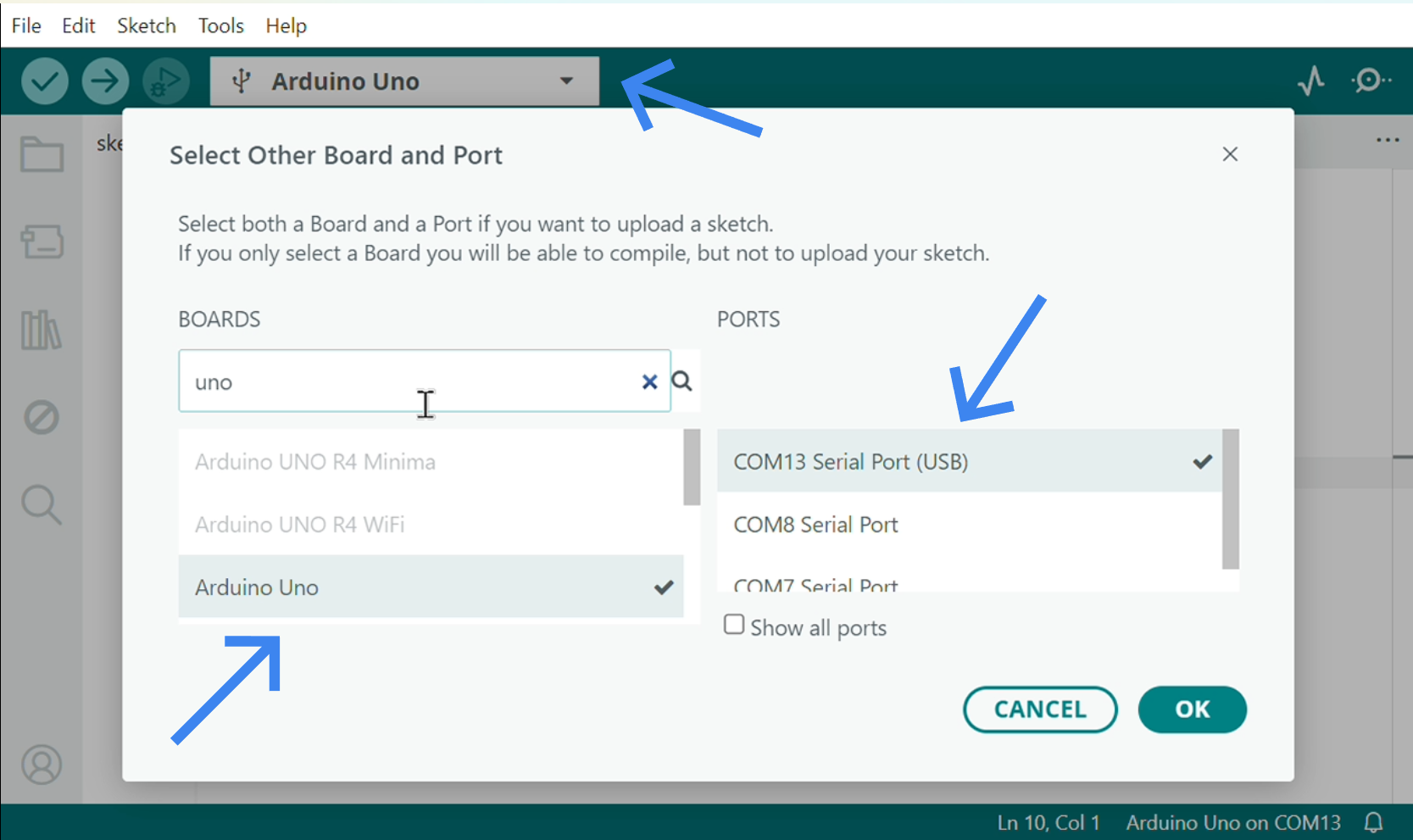Select COM8 Serial Port
This screenshot has width=1413, height=840.
970,525
